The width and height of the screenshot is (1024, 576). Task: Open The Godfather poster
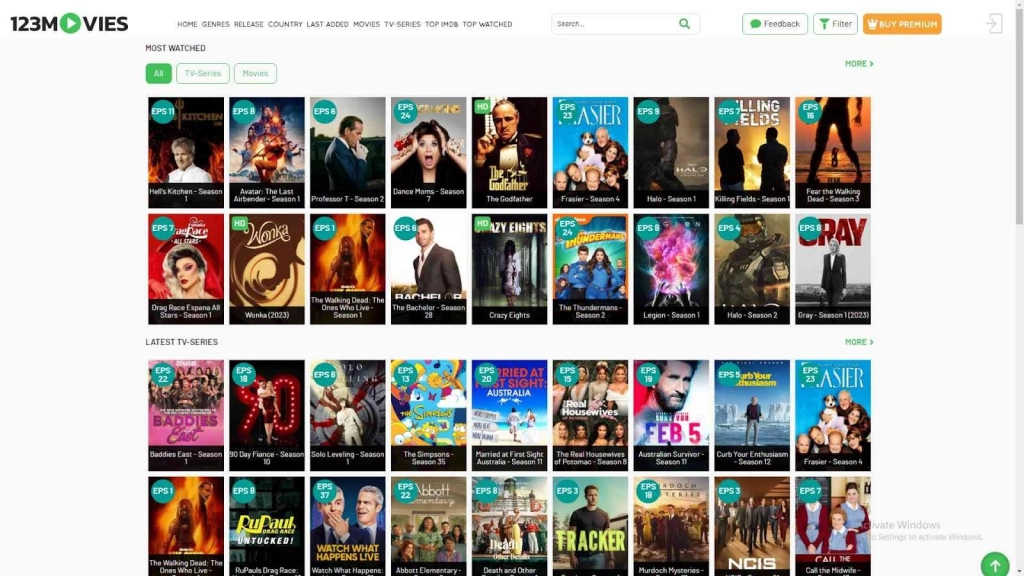(509, 152)
